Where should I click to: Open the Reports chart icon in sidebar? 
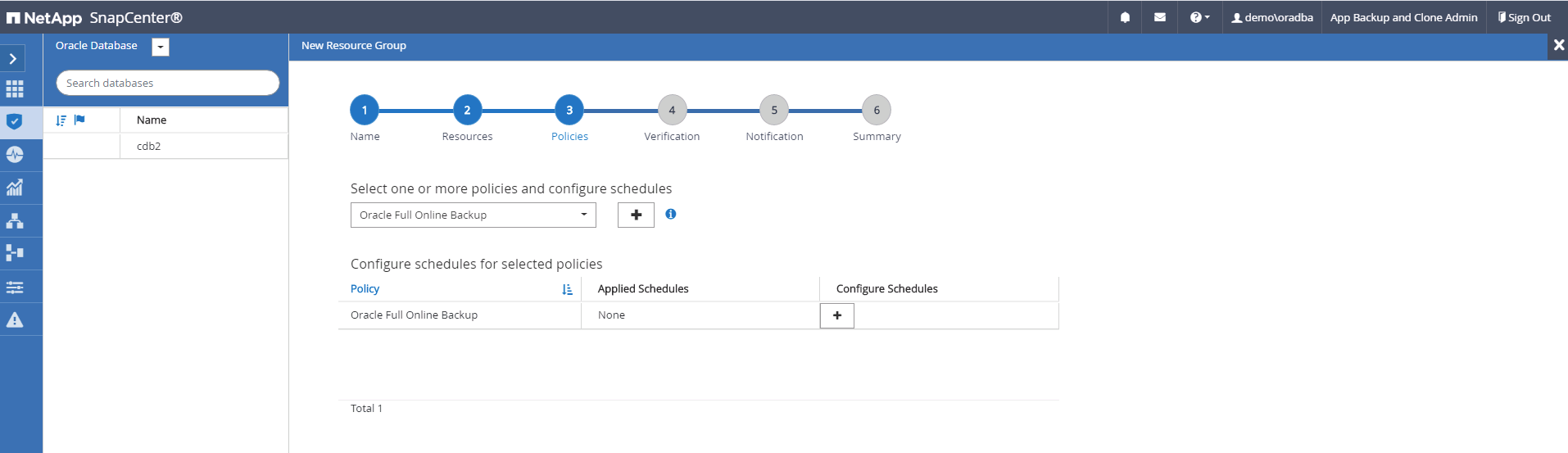pos(15,188)
